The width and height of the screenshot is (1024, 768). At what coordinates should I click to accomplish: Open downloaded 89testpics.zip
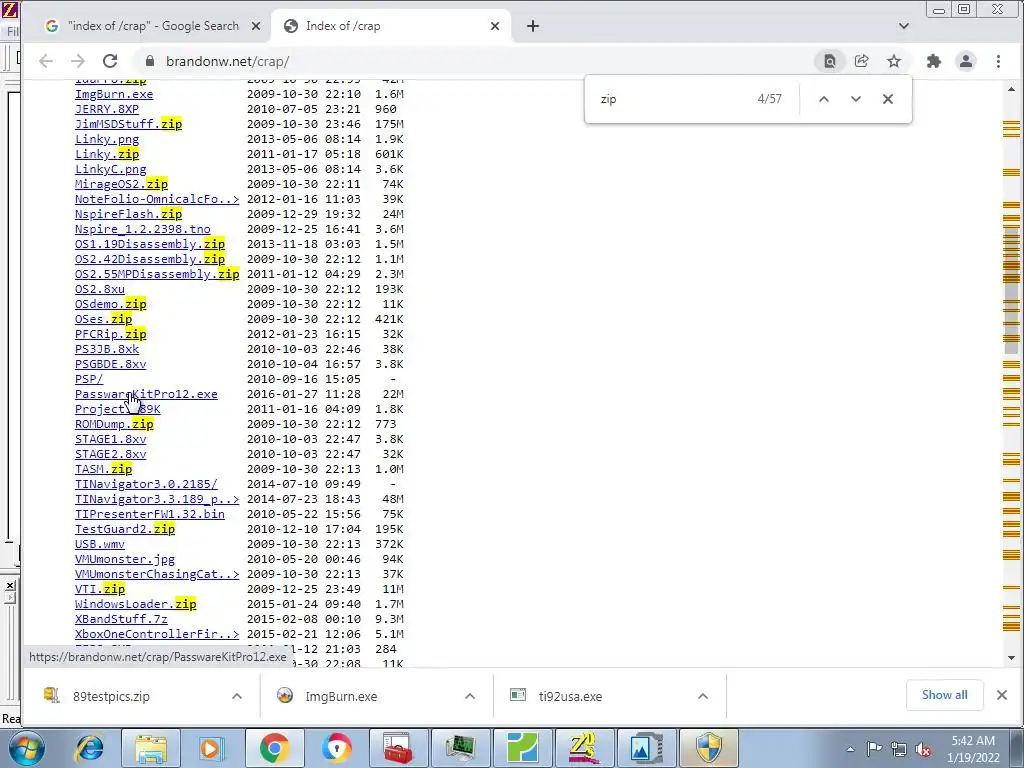point(111,696)
